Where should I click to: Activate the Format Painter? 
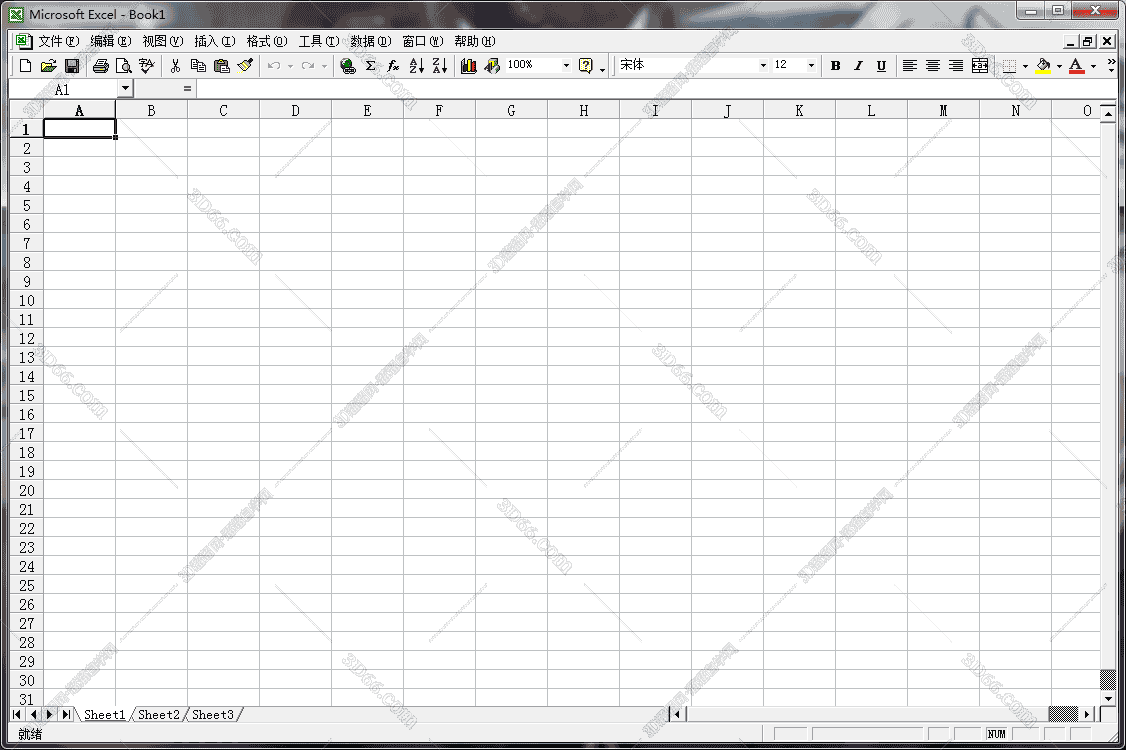click(246, 65)
